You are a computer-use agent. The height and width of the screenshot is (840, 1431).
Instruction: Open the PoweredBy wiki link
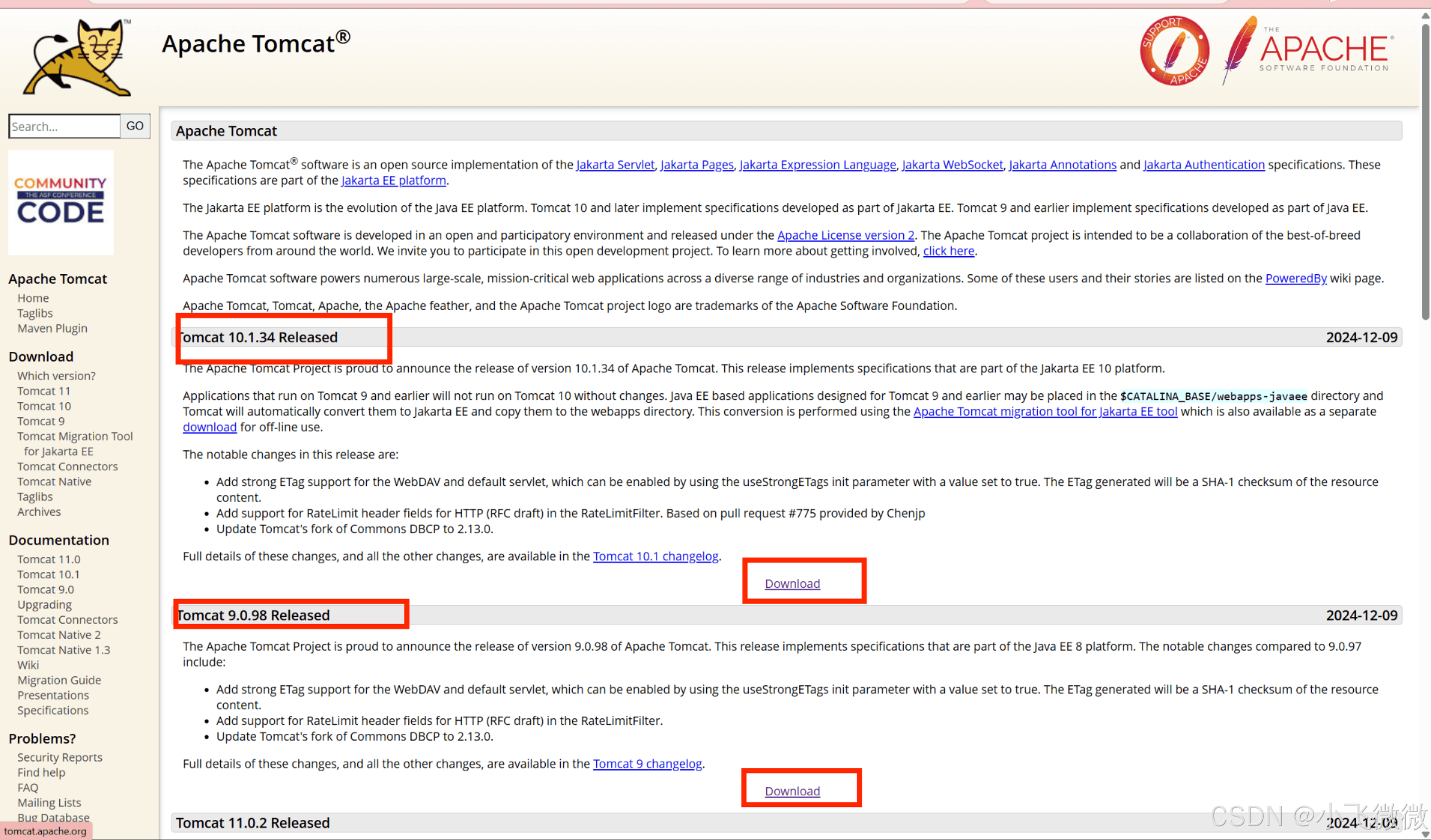1295,279
